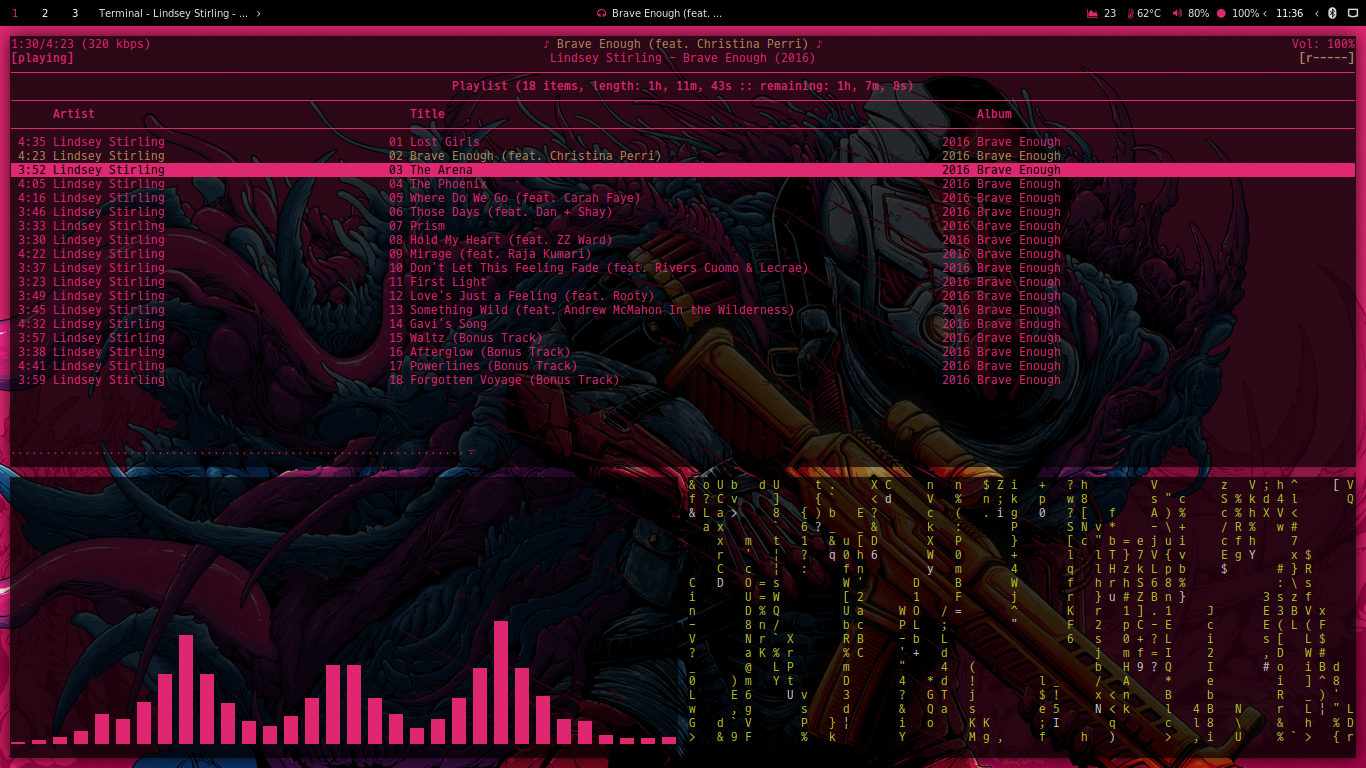Image resolution: width=1366 pixels, height=768 pixels.
Task: Click thermometer temperature icon
Action: coord(1131,13)
